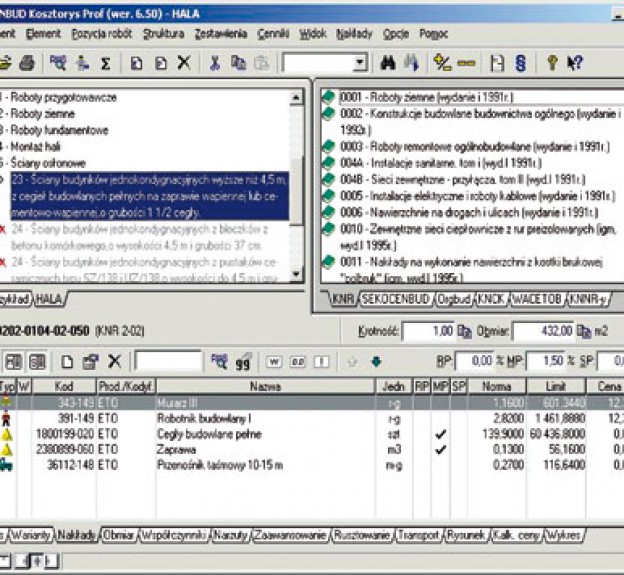The height and width of the screenshot is (575, 624).
Task: Click the calculator icon next to Krotność field
Action: point(464,331)
